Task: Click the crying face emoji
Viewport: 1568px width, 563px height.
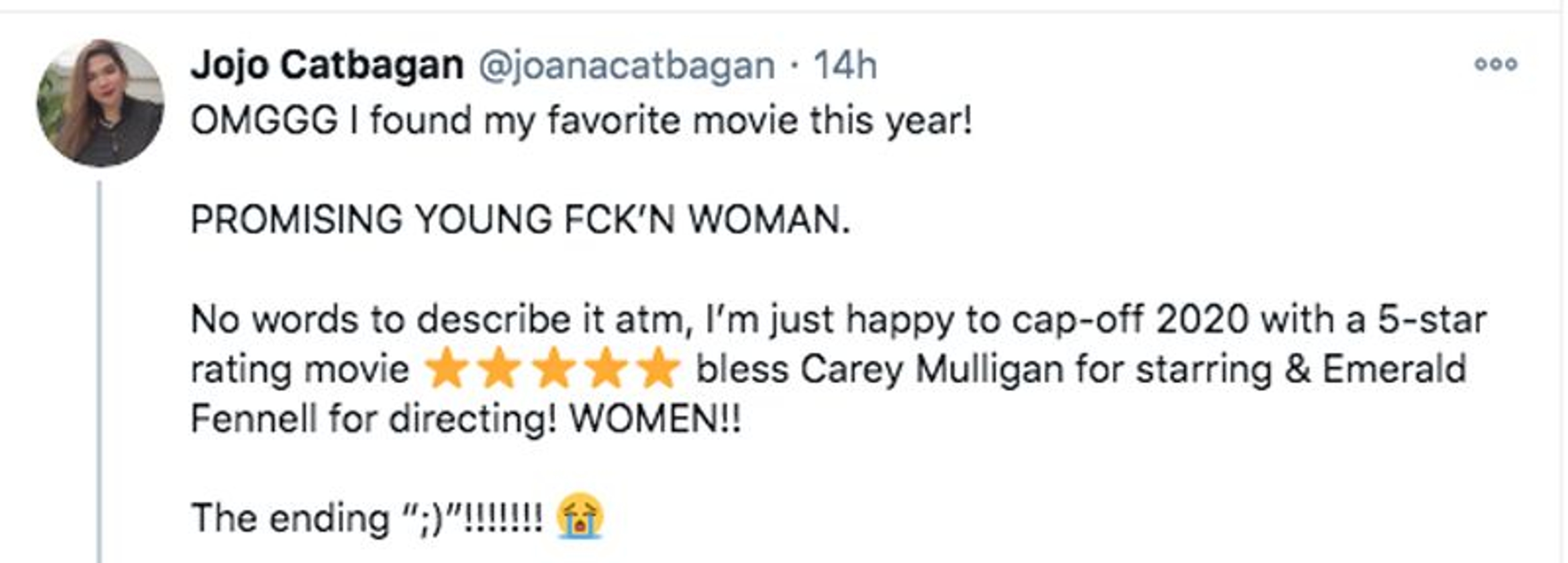Action: pyautogui.click(x=580, y=517)
